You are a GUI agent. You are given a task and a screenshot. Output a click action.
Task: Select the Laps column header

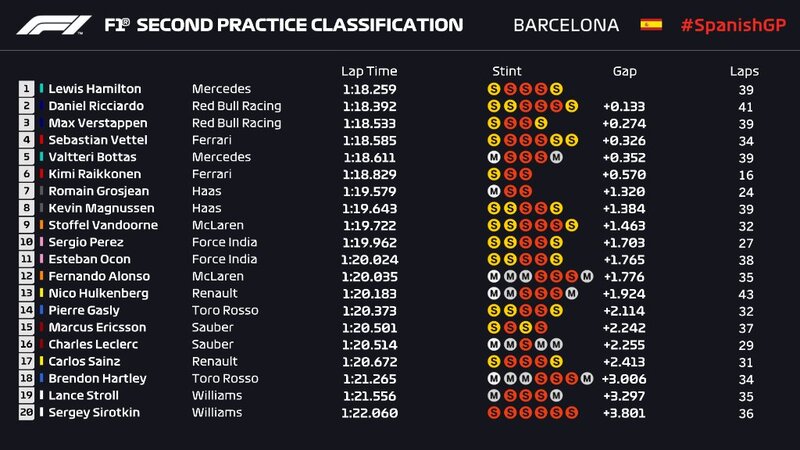[744, 71]
